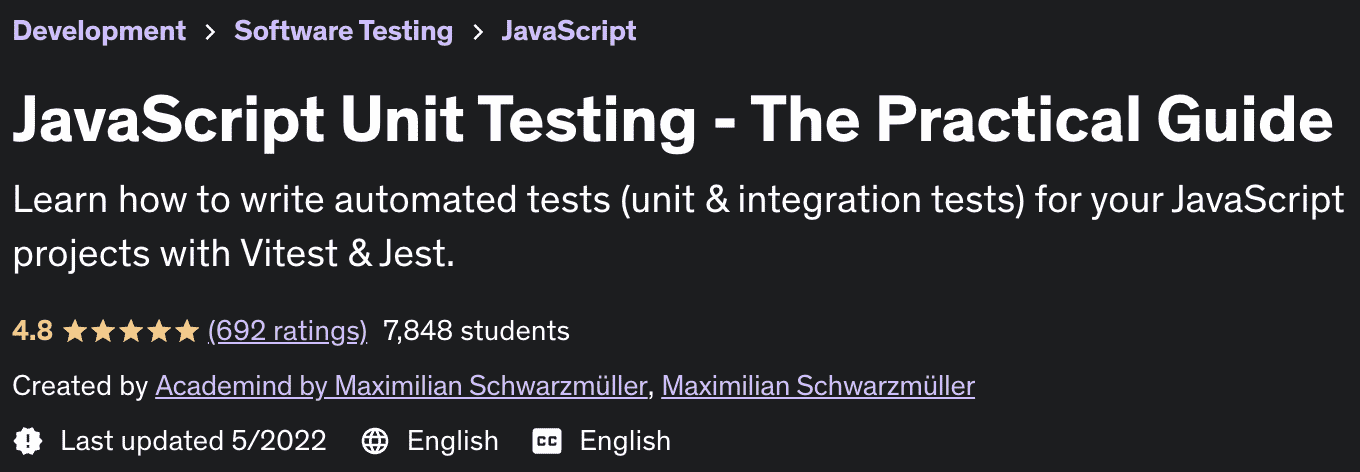Click the English label beside the globe
The height and width of the screenshot is (472, 1360).
(x=452, y=440)
